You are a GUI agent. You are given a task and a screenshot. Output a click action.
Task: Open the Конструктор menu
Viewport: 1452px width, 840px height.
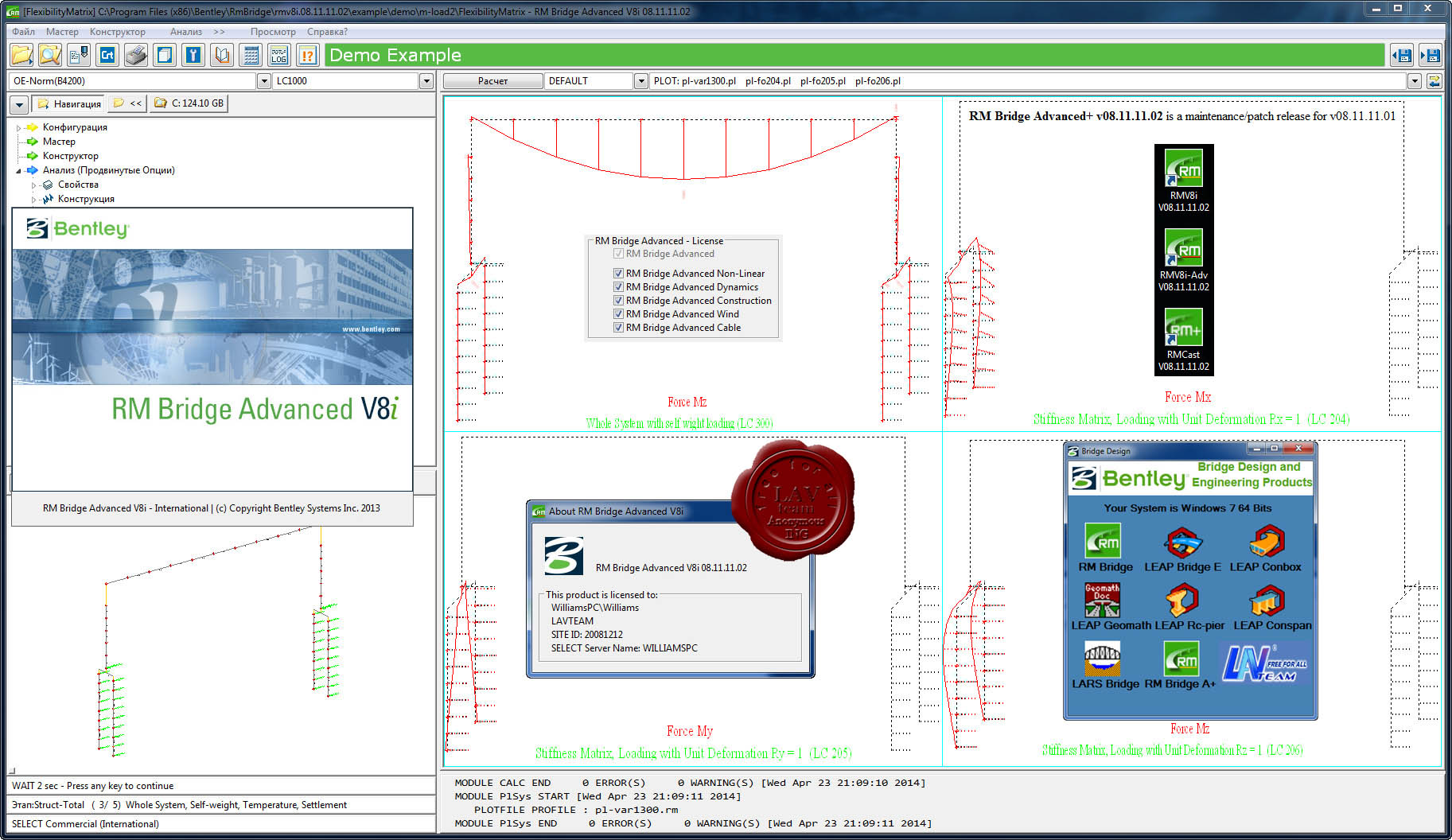click(x=118, y=32)
